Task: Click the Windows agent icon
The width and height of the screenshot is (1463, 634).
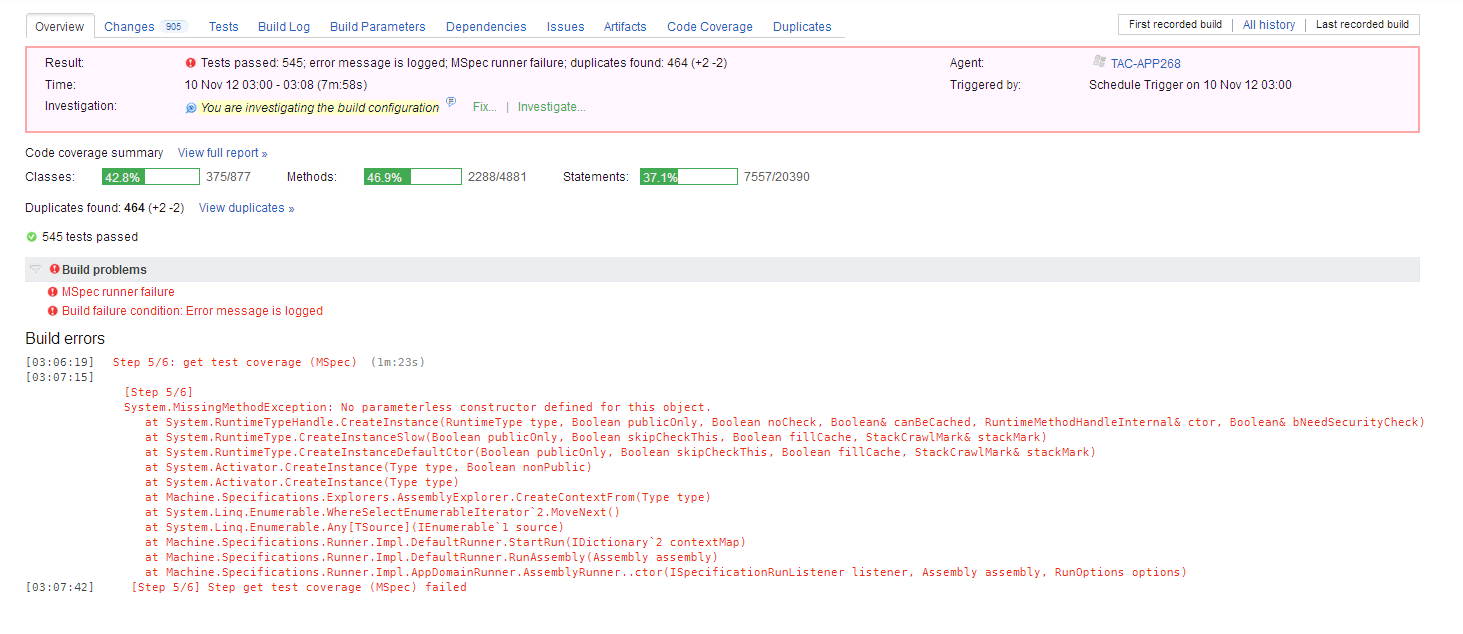Action: (x=1099, y=62)
